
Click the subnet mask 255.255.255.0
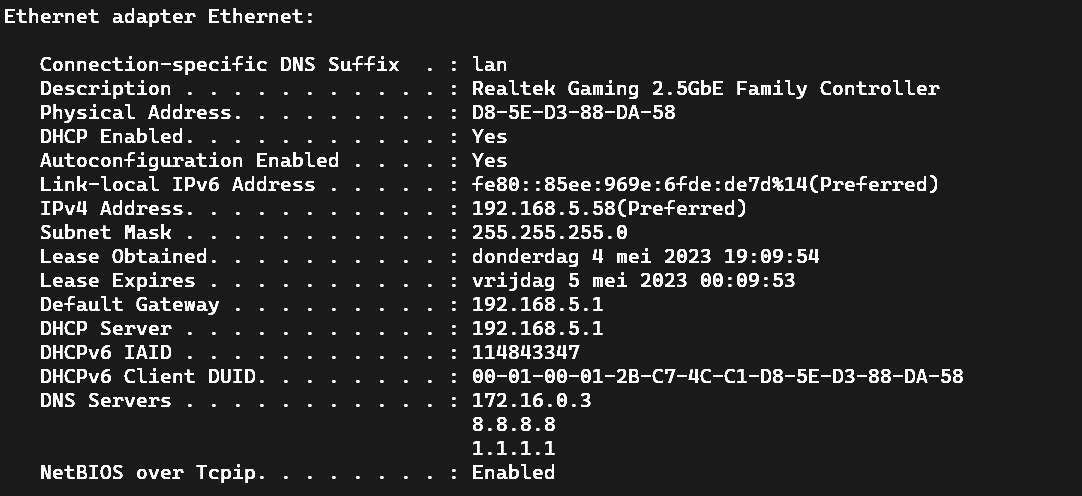click(x=549, y=232)
